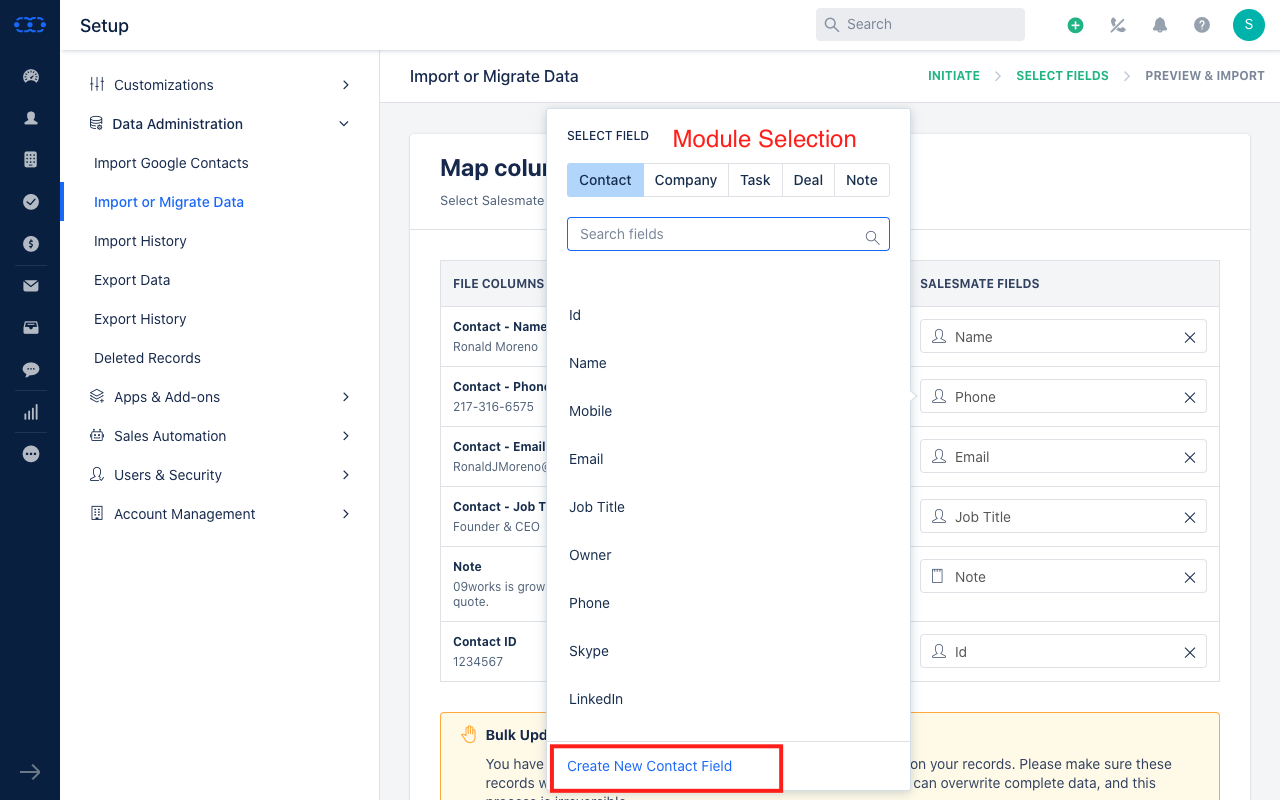Open the notifications bell icon

pos(1160,25)
